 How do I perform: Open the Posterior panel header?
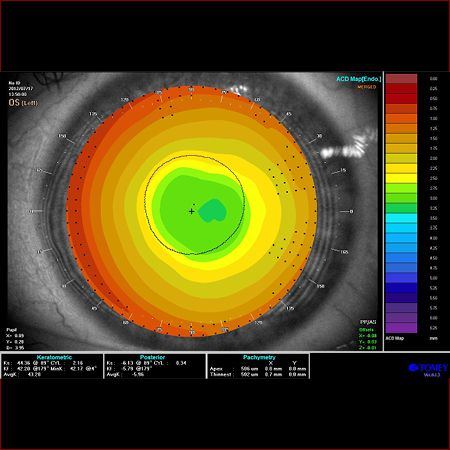(x=152, y=357)
